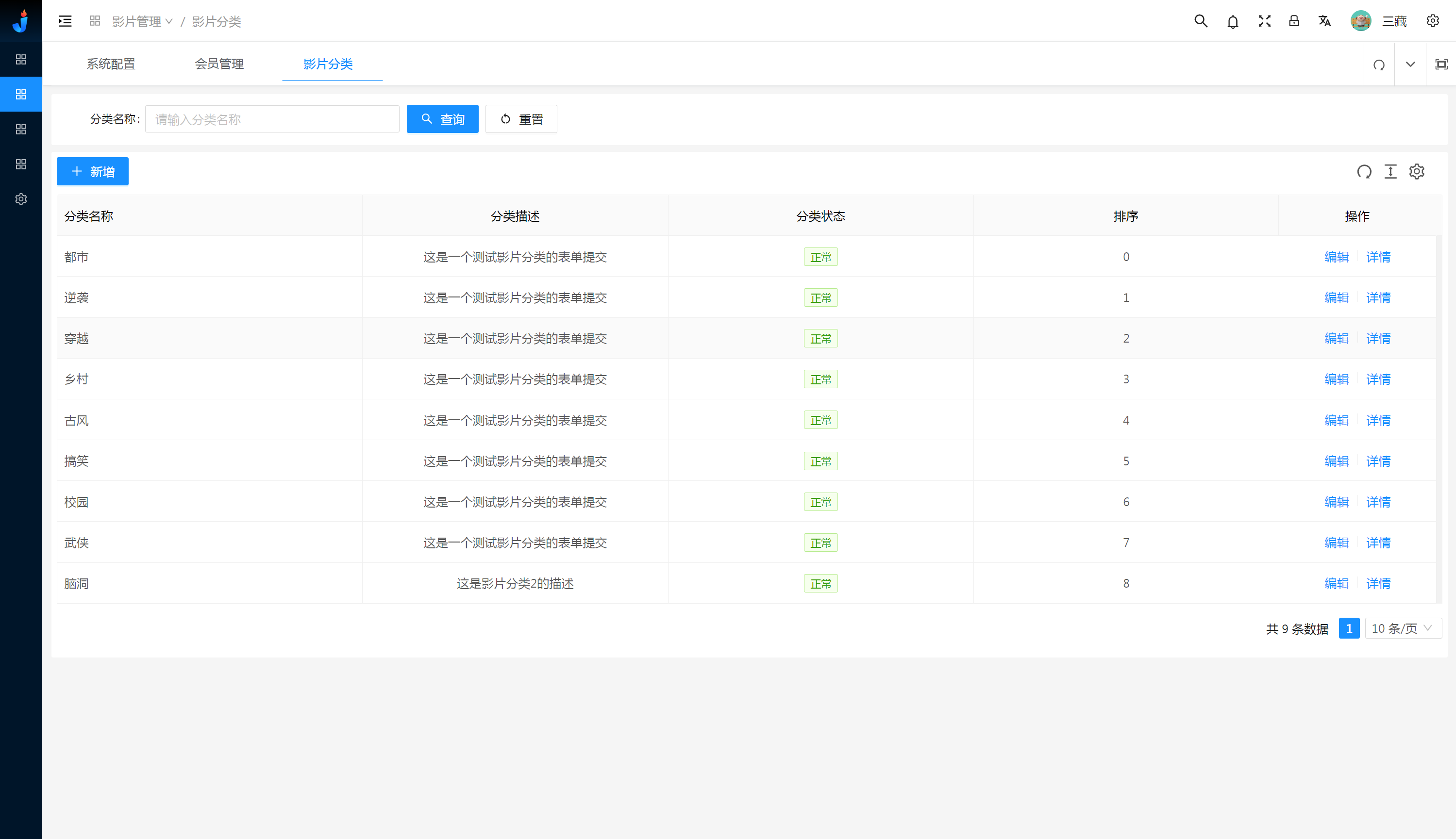This screenshot has width=1456, height=839.
Task: Focus the 分类名称 search input
Action: (272, 119)
